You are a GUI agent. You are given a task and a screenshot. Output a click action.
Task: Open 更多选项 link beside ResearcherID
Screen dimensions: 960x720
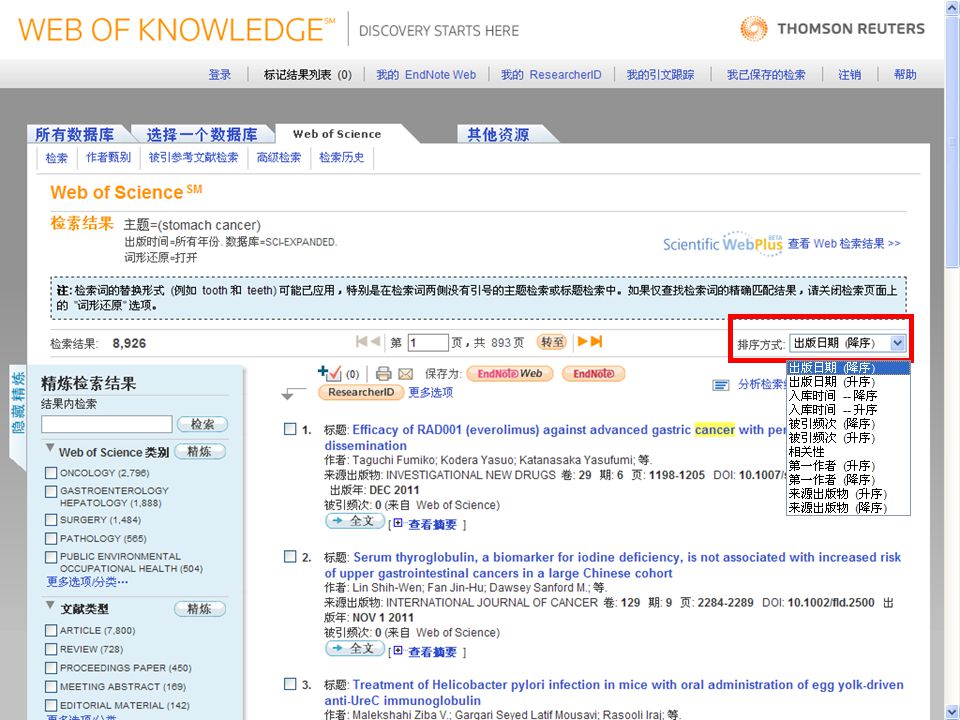pos(431,392)
